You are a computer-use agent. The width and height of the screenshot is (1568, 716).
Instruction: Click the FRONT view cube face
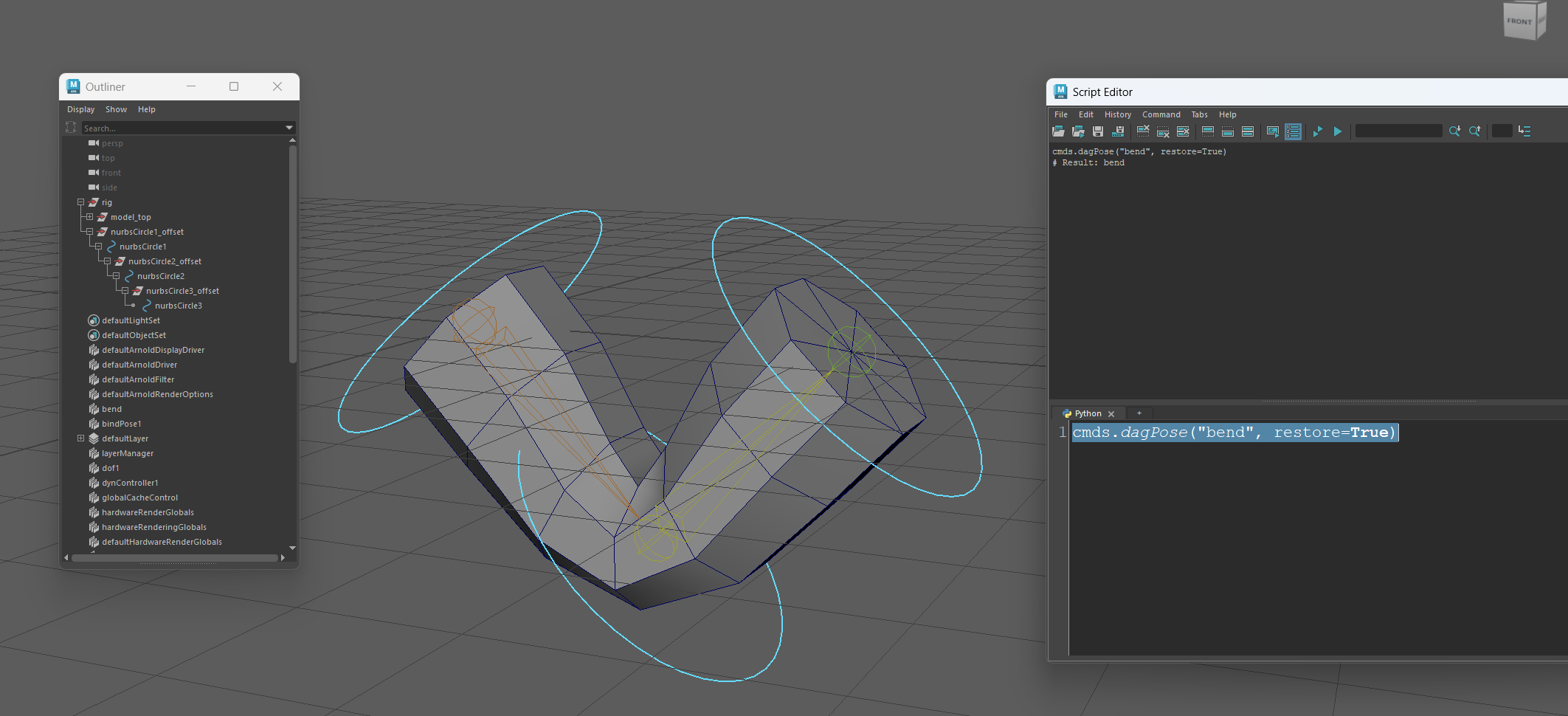click(1519, 21)
